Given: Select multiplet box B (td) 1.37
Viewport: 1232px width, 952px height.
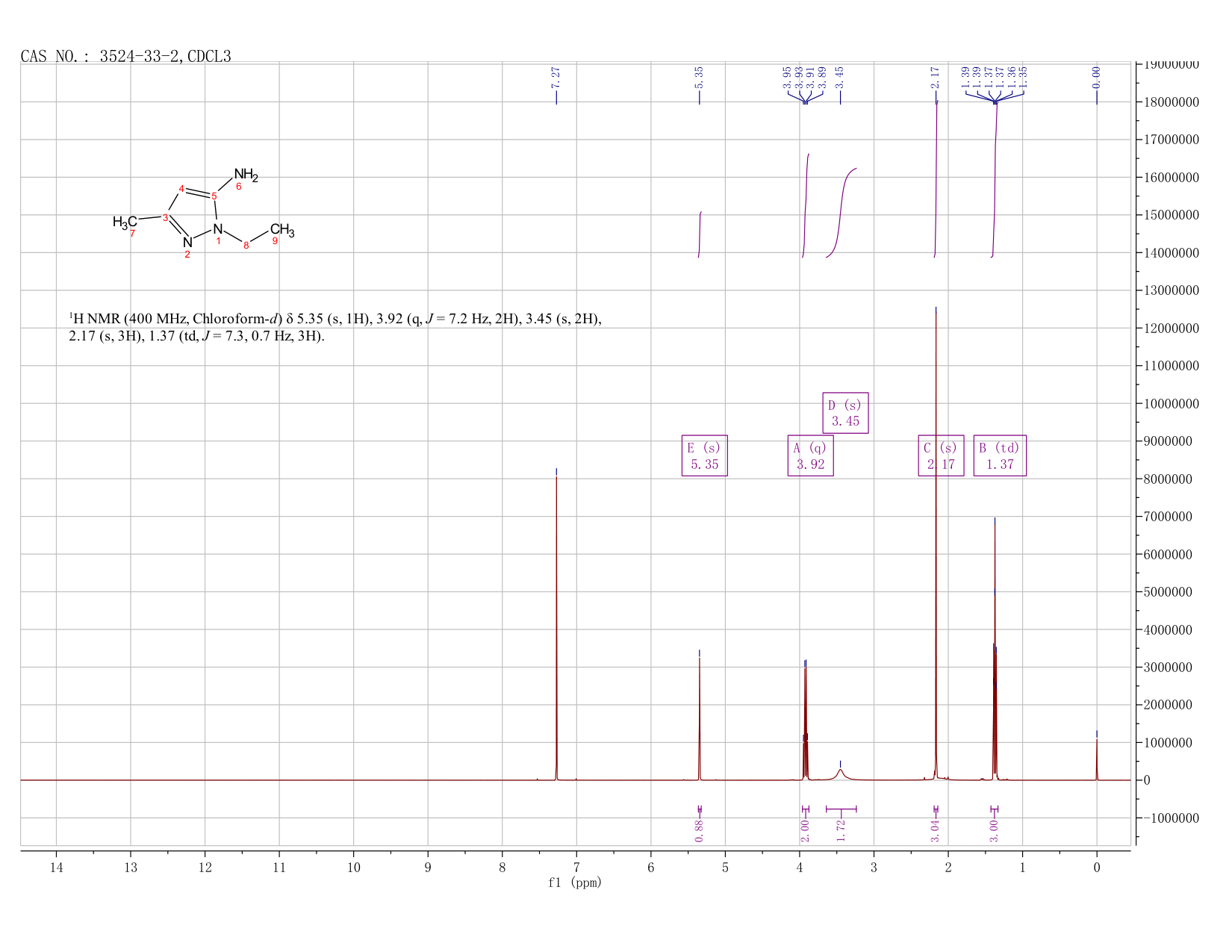Looking at the screenshot, I should (1000, 455).
